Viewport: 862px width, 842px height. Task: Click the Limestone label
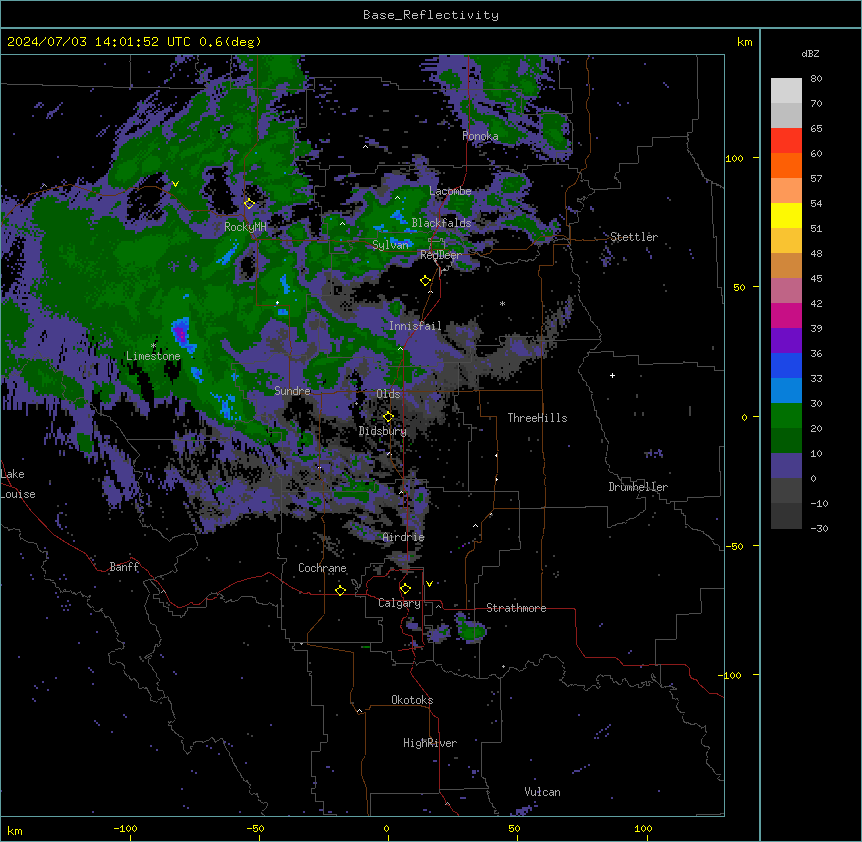(153, 356)
